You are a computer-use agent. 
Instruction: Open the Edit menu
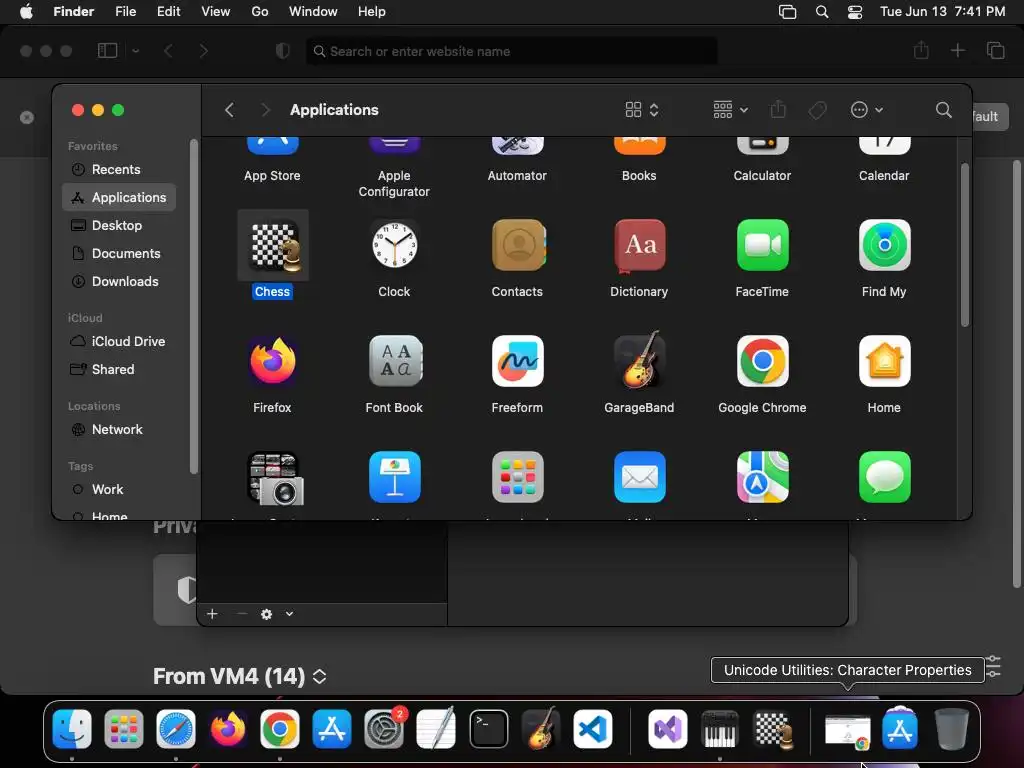(x=168, y=12)
